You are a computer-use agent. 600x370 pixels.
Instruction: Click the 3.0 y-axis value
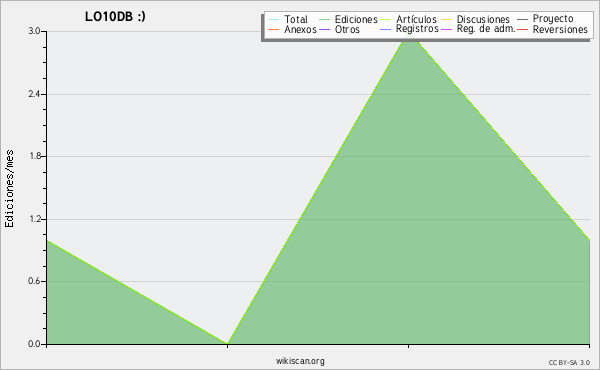pyautogui.click(x=34, y=31)
